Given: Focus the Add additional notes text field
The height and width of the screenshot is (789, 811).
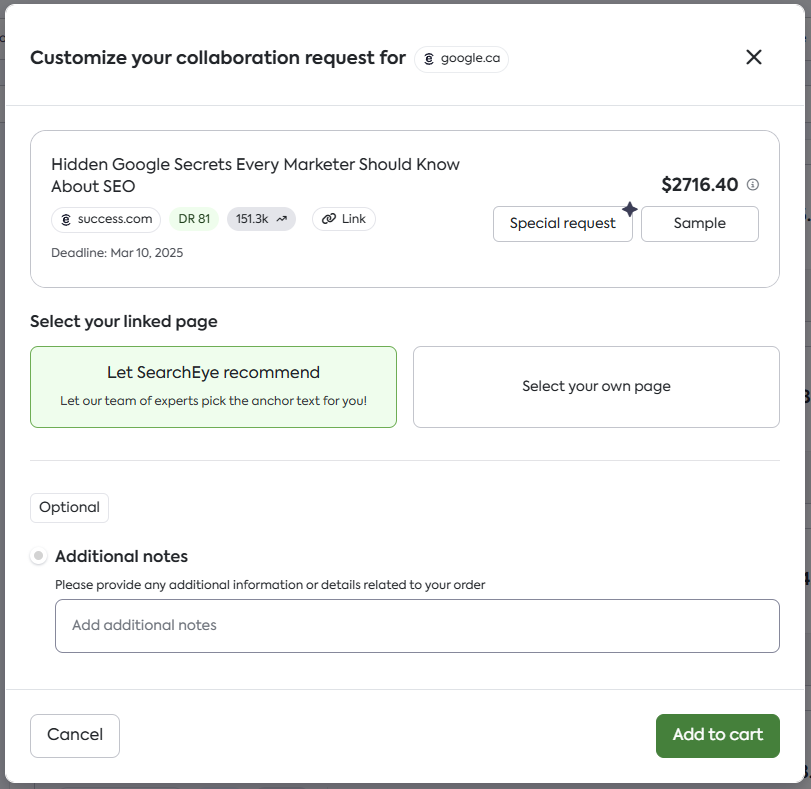Looking at the screenshot, I should [417, 626].
